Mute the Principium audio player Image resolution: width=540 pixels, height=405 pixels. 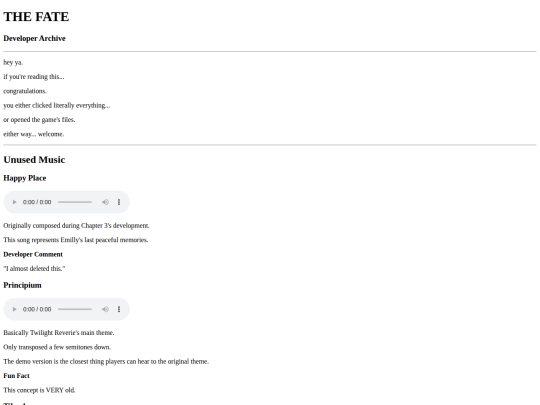[x=105, y=309]
